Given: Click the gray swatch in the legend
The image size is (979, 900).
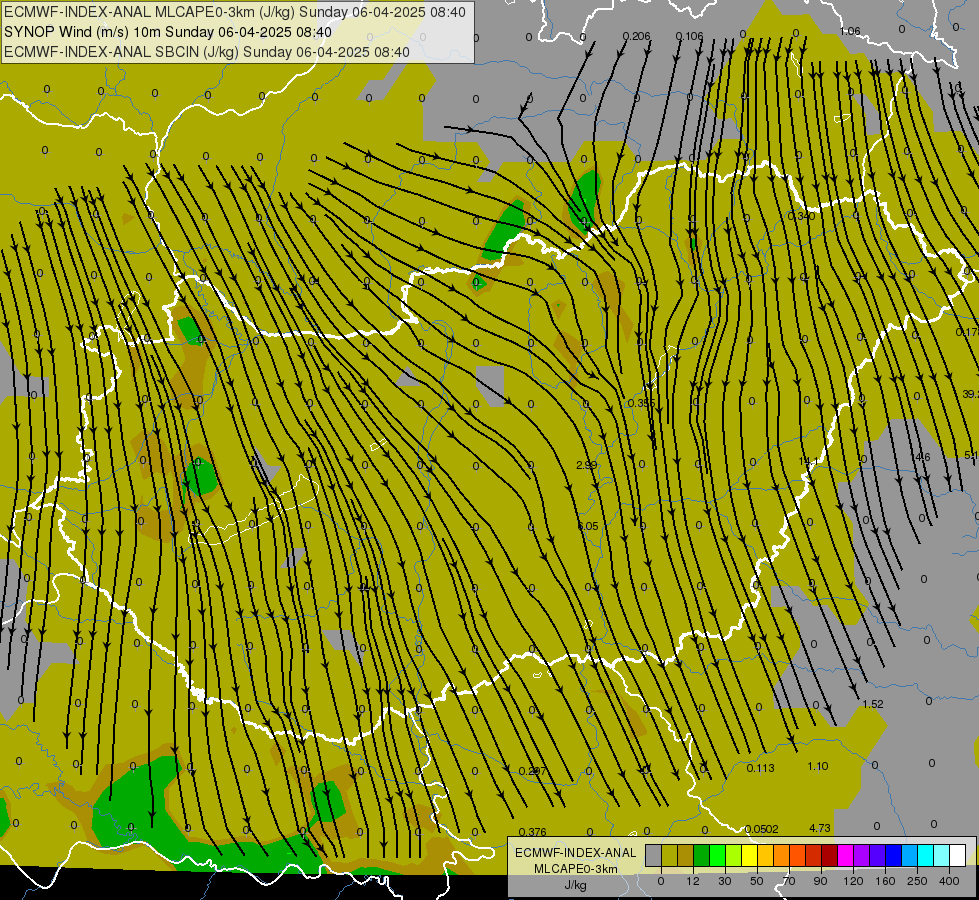Looking at the screenshot, I should [x=654, y=855].
